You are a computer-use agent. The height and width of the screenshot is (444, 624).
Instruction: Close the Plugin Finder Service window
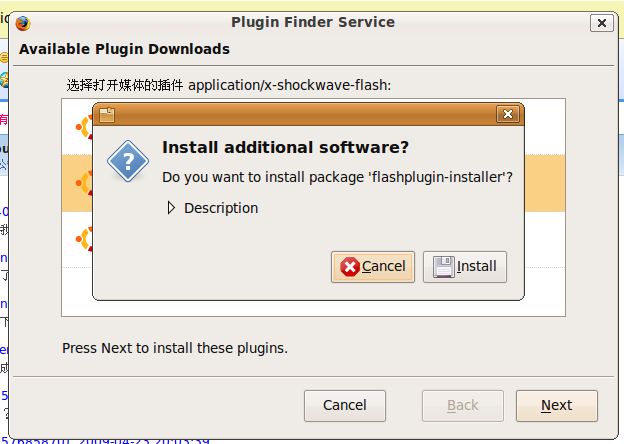coord(602,23)
